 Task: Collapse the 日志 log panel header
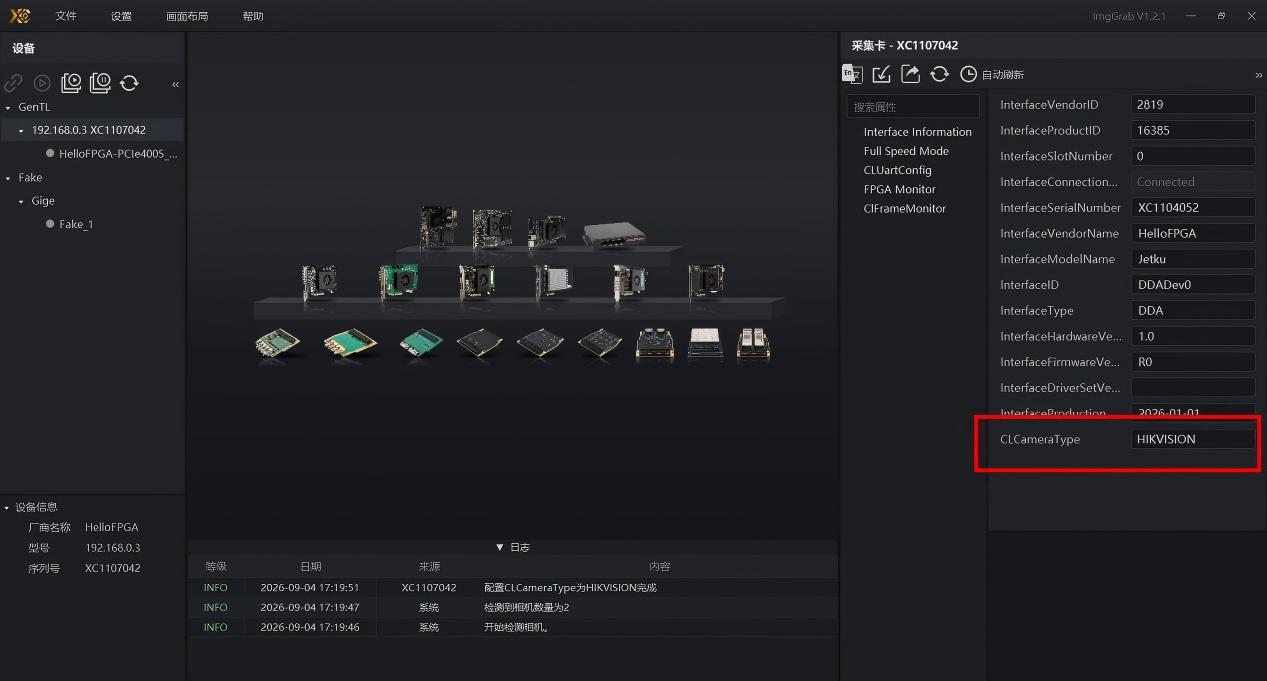(513, 547)
